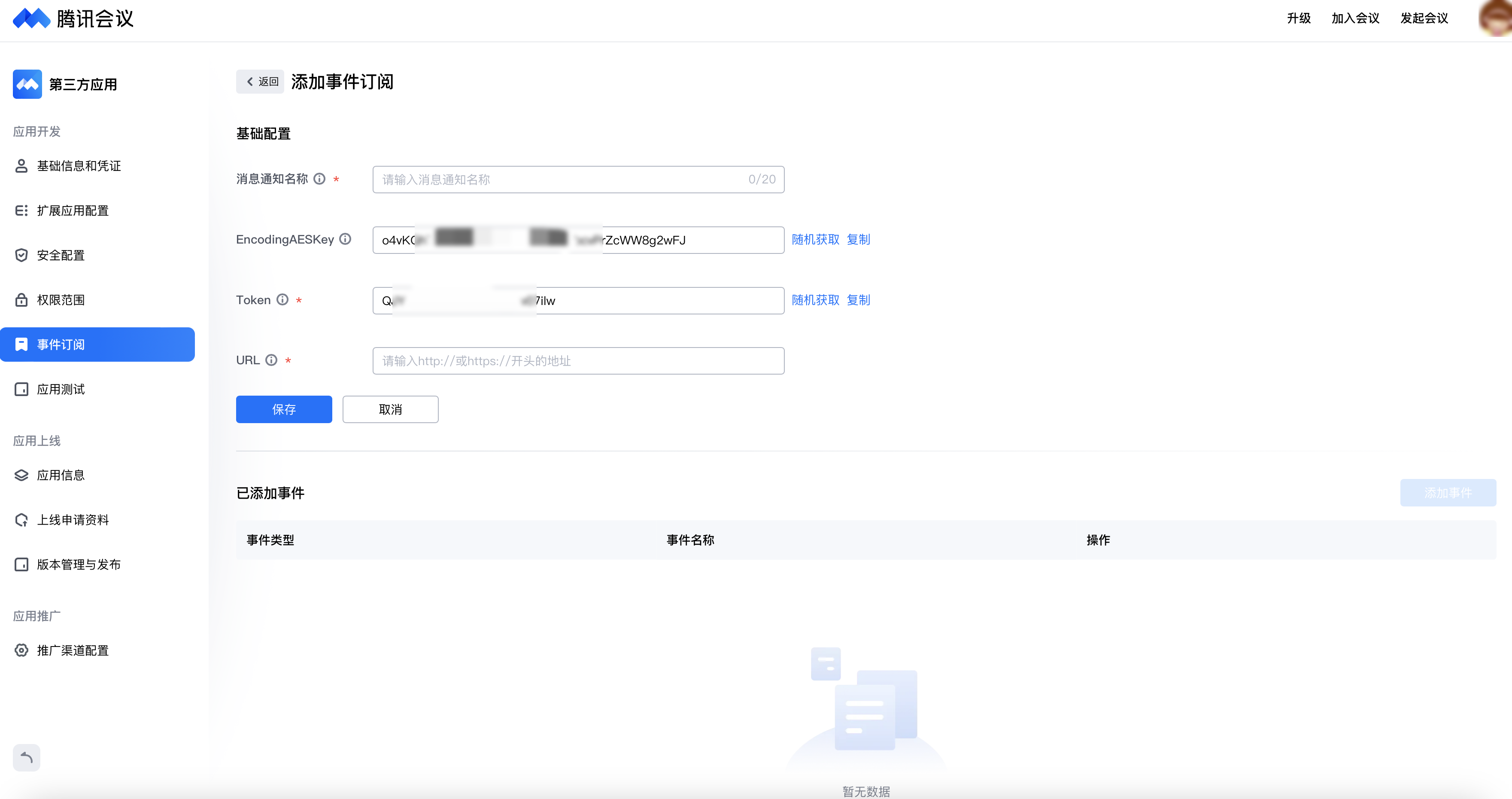Click 升级 in the top bar

tap(1299, 18)
